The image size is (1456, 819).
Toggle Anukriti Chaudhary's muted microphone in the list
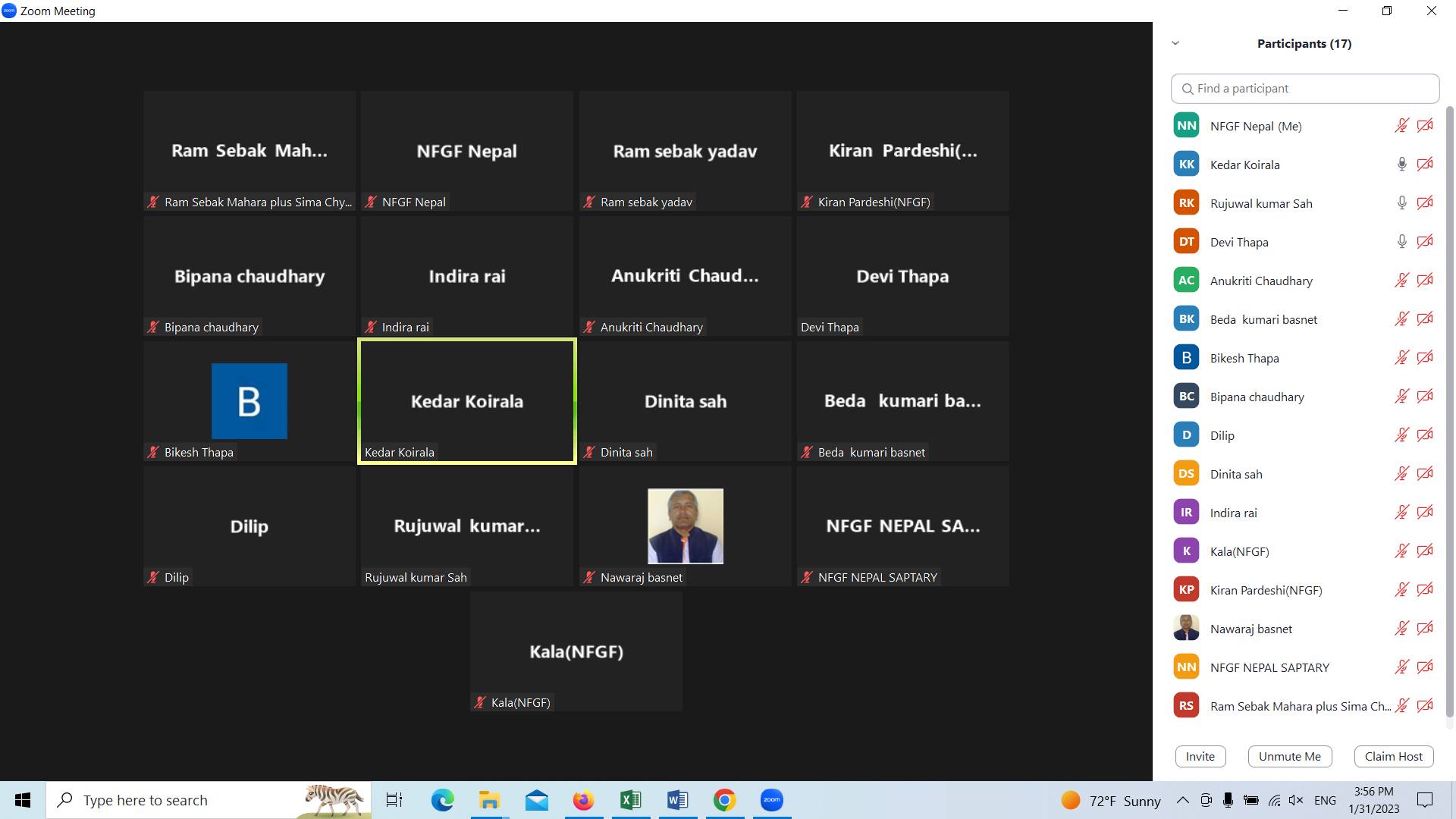pyautogui.click(x=1401, y=281)
